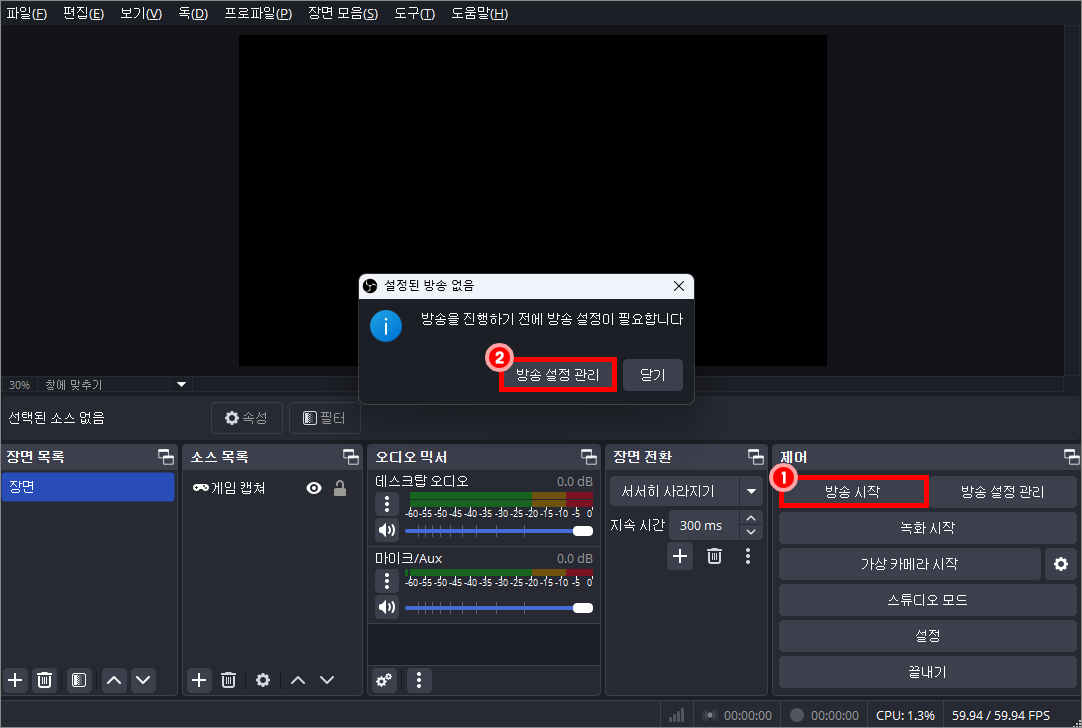Open source properties gear in source list
Image resolution: width=1082 pixels, height=728 pixels.
point(263,680)
